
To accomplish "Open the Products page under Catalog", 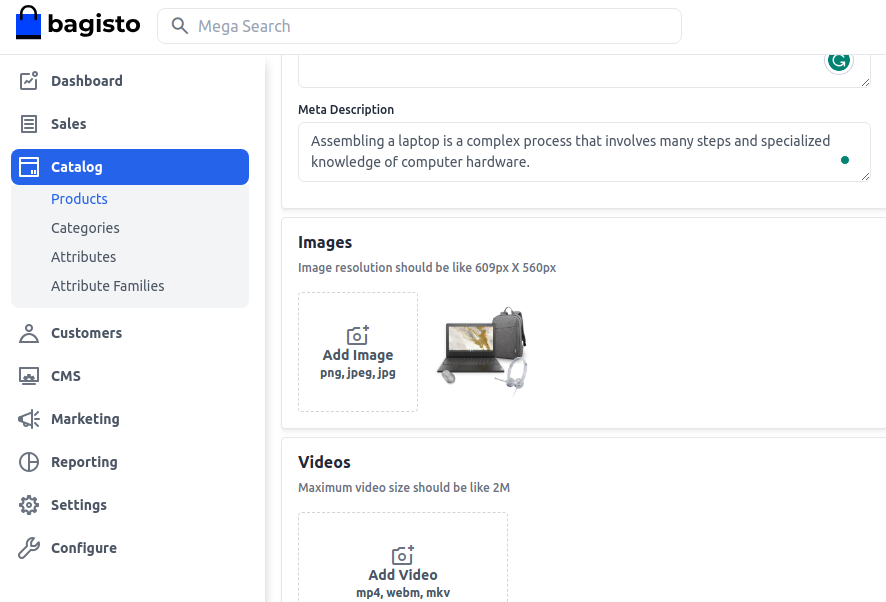I will click(x=79, y=198).
